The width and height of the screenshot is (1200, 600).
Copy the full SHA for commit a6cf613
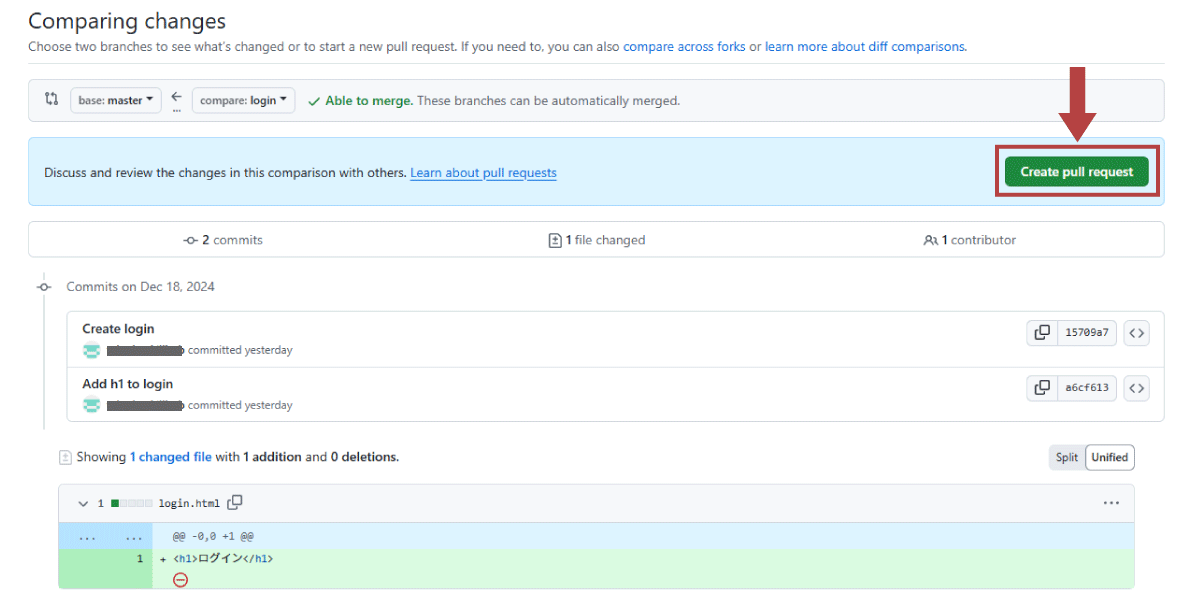(1042, 388)
